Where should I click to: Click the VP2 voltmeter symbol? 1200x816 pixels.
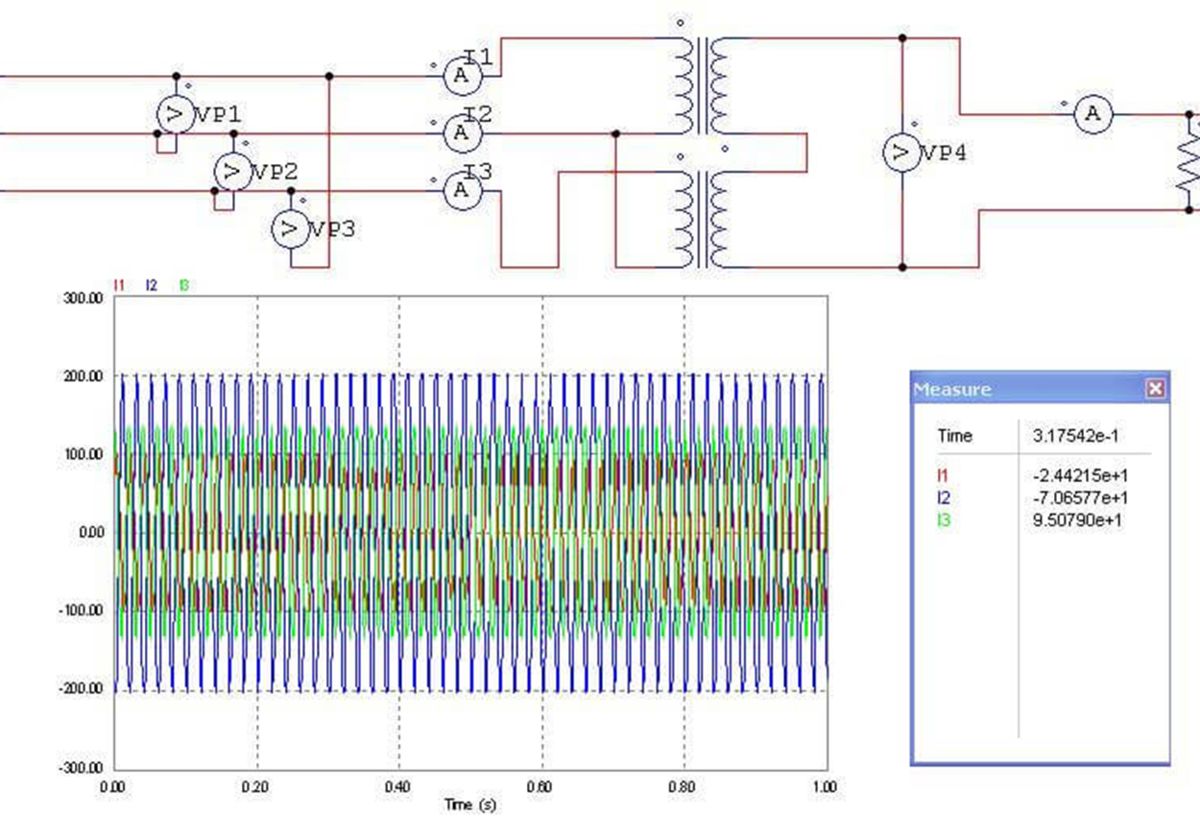point(231,171)
